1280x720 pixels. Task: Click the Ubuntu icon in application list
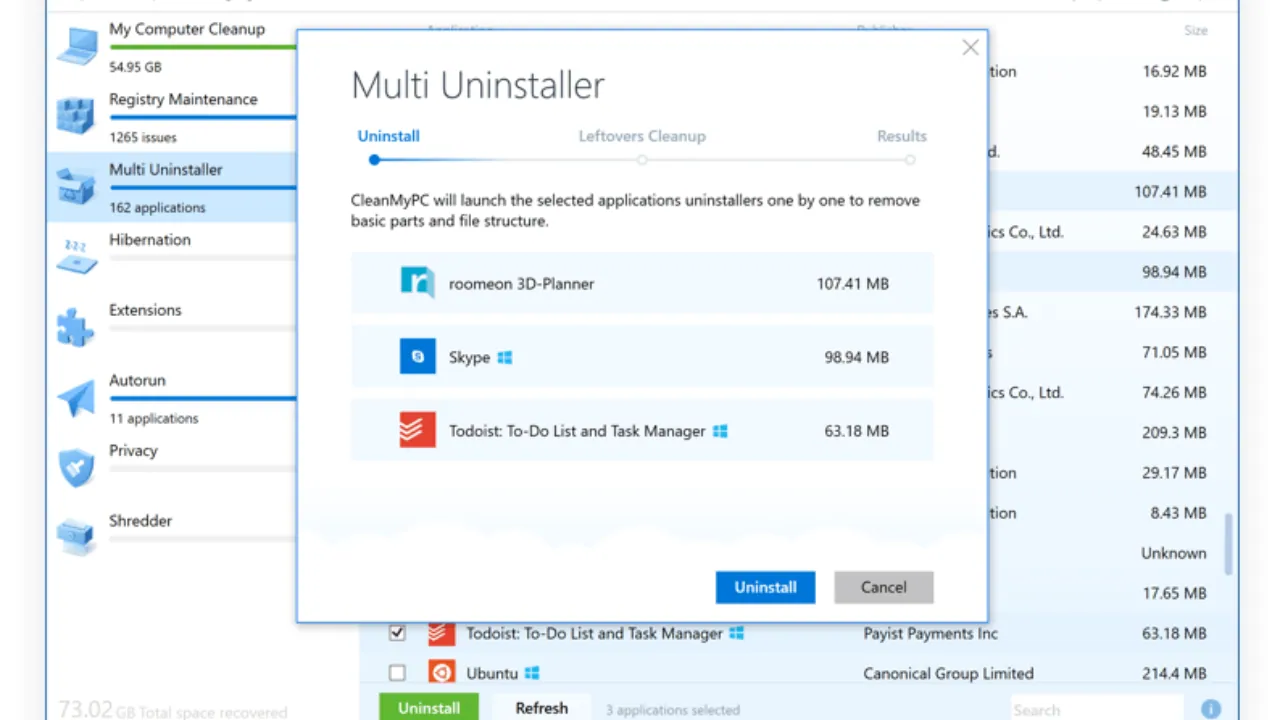[442, 673]
